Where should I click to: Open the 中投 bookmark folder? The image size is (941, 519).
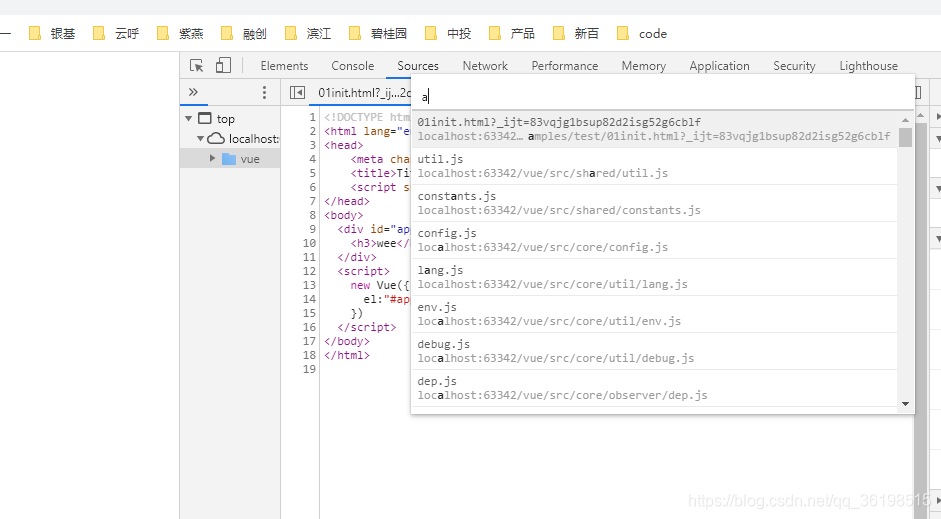(448, 34)
